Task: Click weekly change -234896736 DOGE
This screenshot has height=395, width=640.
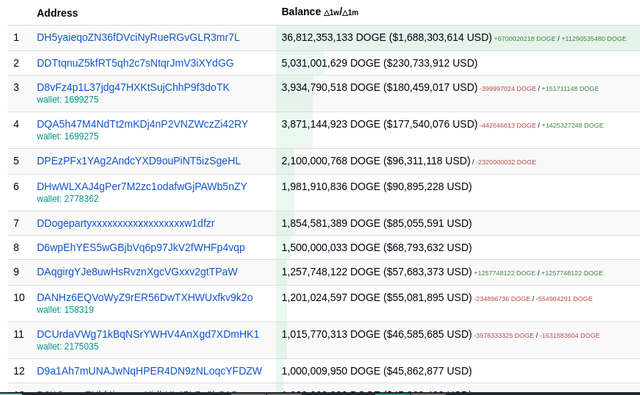Action: [x=502, y=299]
